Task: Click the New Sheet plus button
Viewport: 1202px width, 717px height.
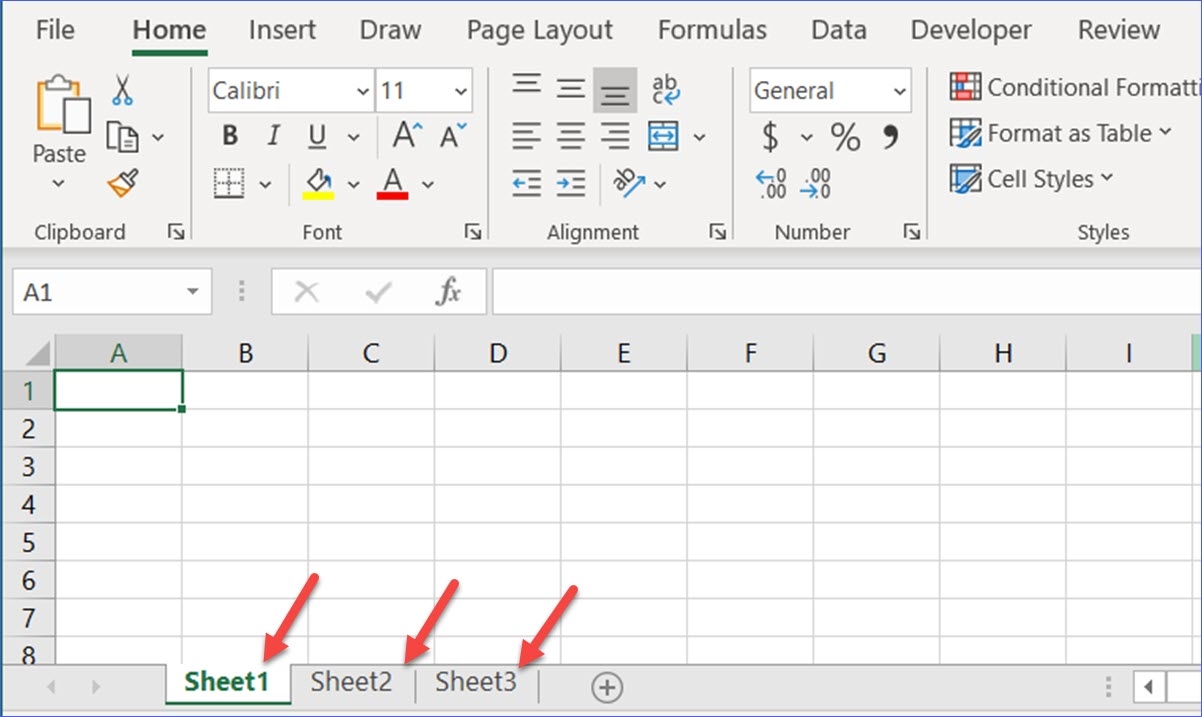Action: 606,687
